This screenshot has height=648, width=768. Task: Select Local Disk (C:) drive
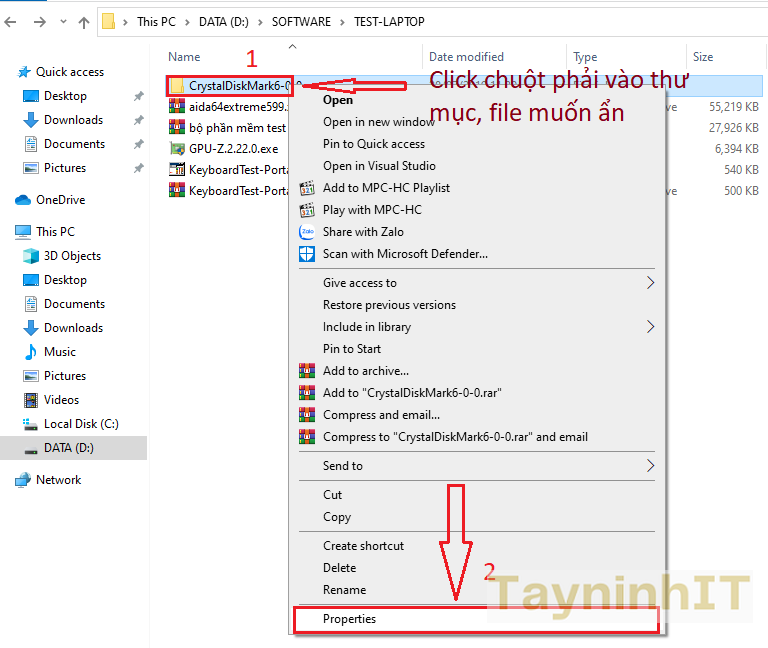[x=80, y=424]
